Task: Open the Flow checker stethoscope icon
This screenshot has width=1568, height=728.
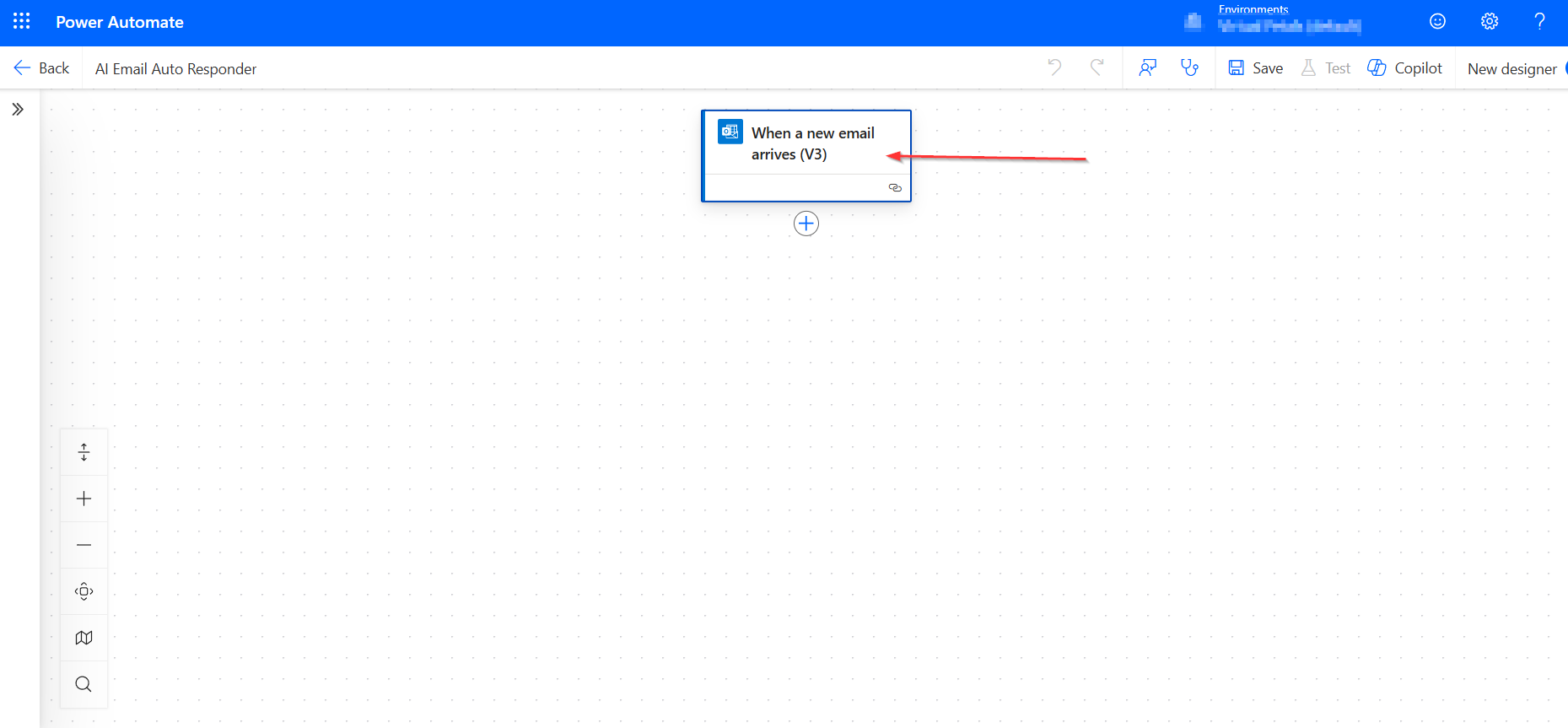Action: 1189,67
